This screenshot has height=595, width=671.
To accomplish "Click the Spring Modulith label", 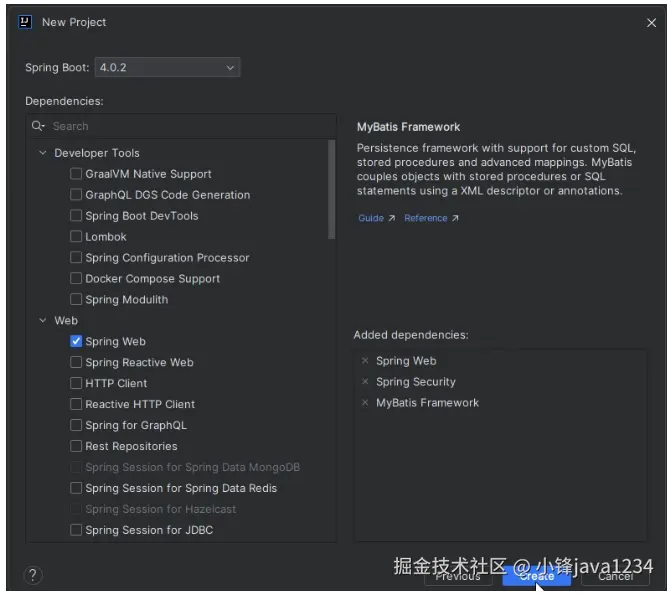I will click(127, 300).
